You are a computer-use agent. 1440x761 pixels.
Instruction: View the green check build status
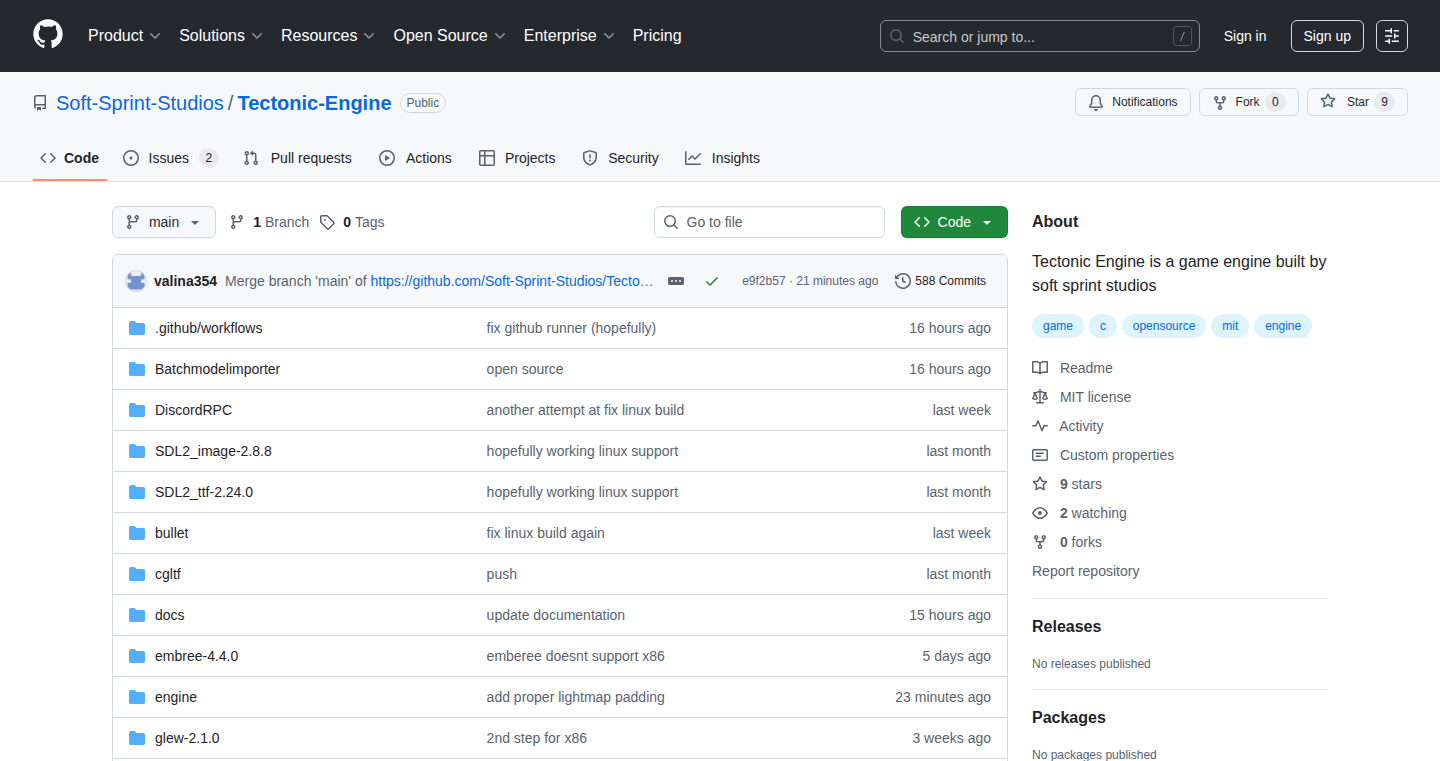[x=712, y=281]
